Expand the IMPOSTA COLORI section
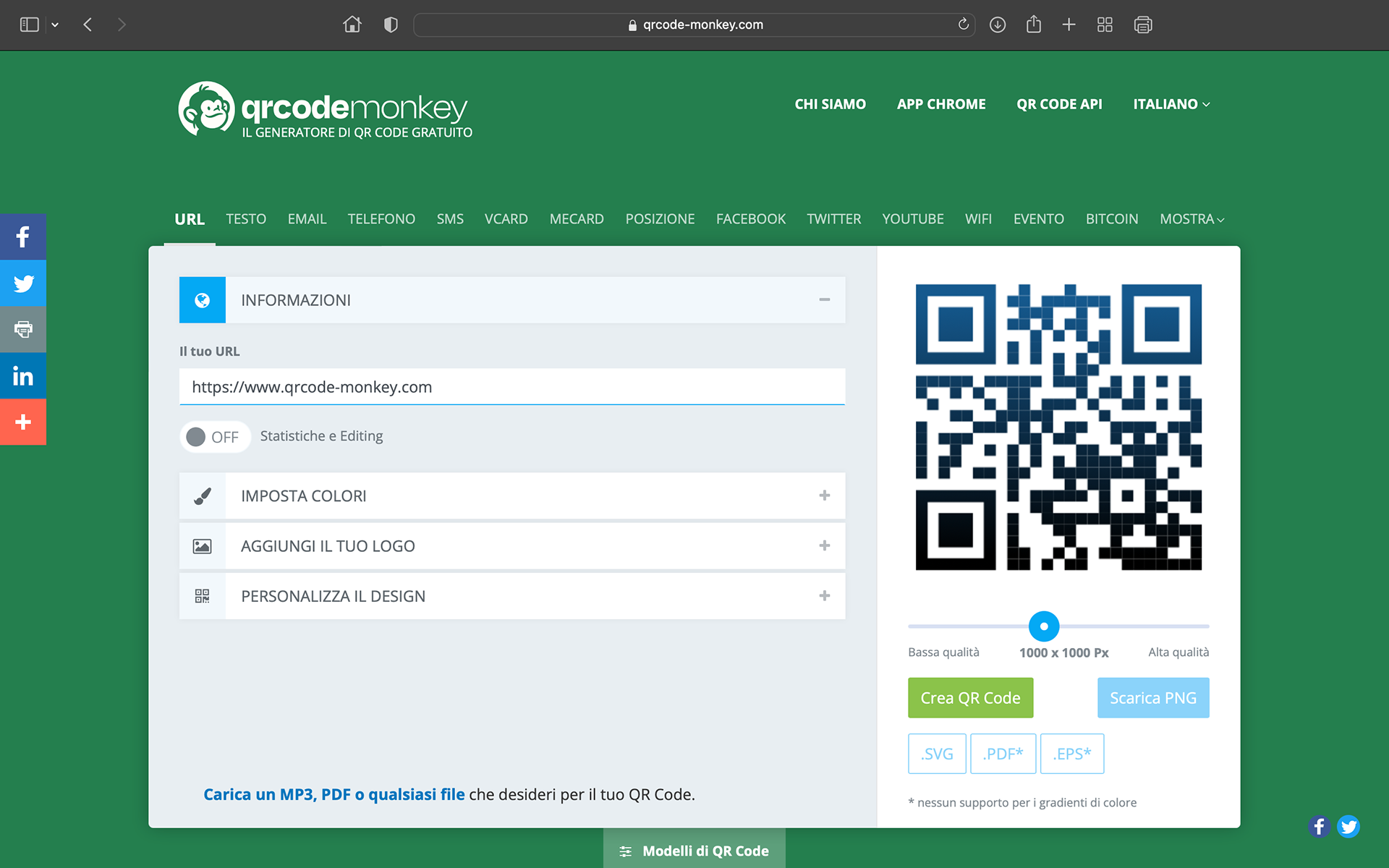Image resolution: width=1389 pixels, height=868 pixels. pyautogui.click(x=824, y=495)
